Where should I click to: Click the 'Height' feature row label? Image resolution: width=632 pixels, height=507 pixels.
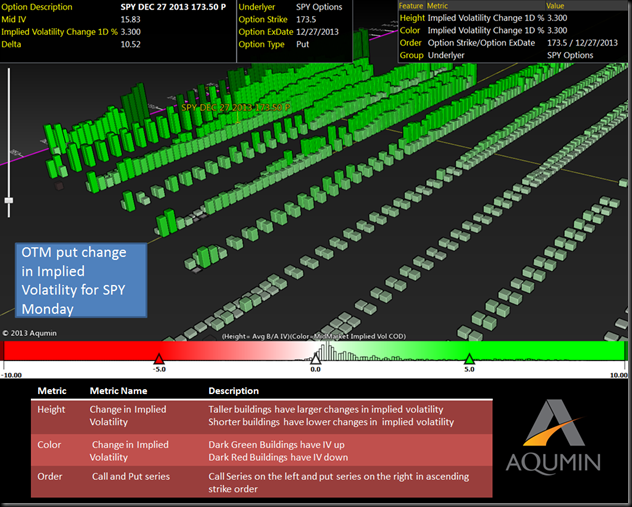tap(412, 18)
